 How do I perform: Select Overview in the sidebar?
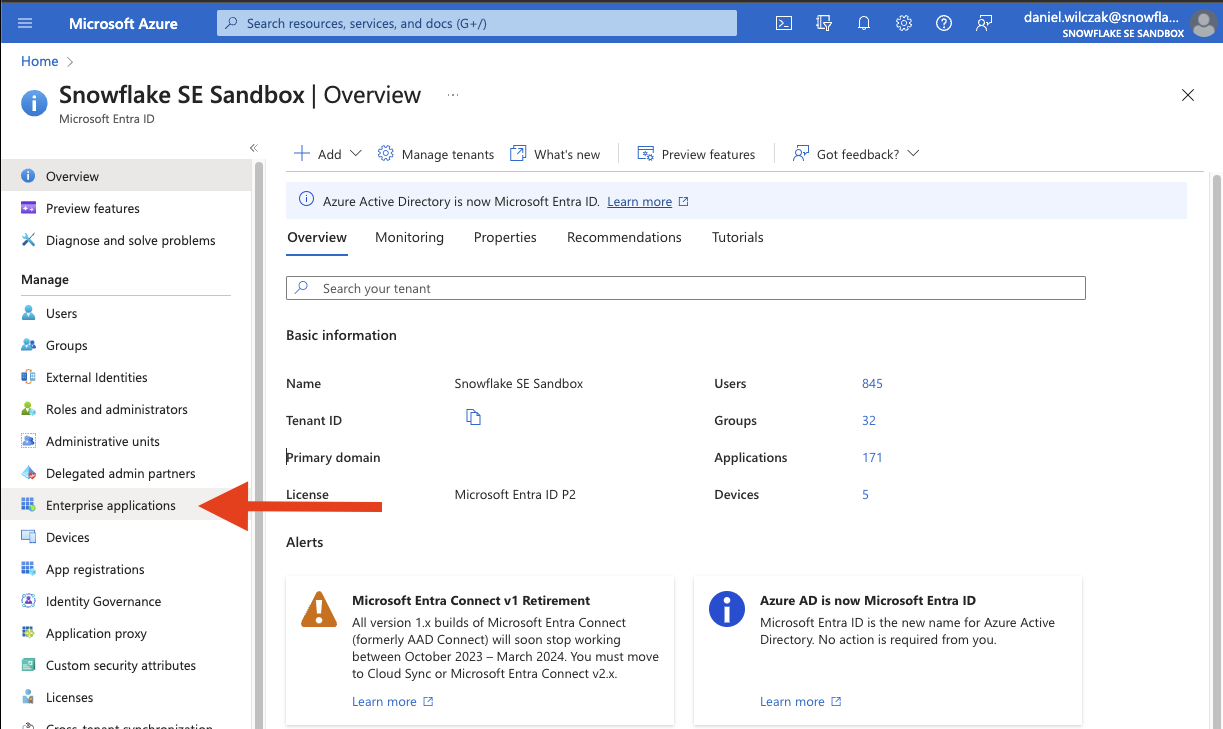tap(126, 176)
